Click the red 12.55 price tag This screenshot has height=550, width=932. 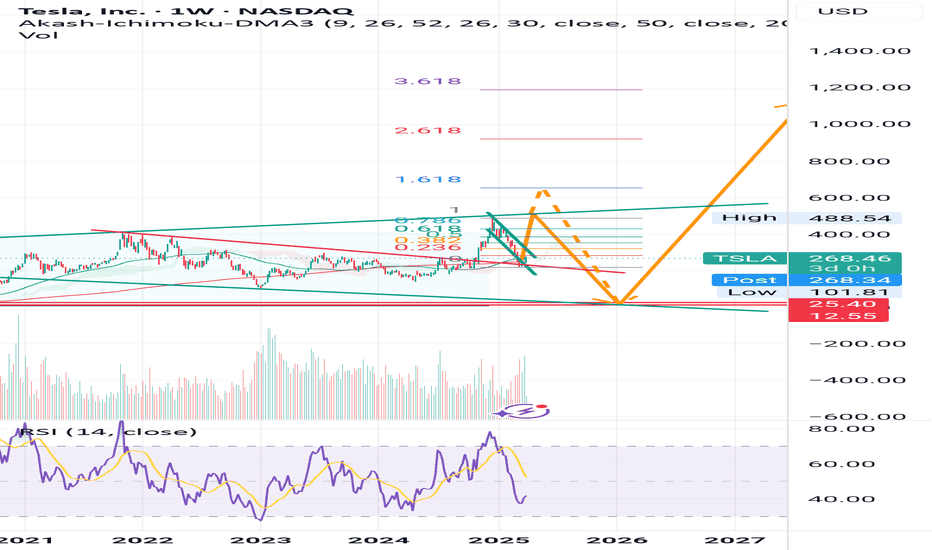pos(838,316)
